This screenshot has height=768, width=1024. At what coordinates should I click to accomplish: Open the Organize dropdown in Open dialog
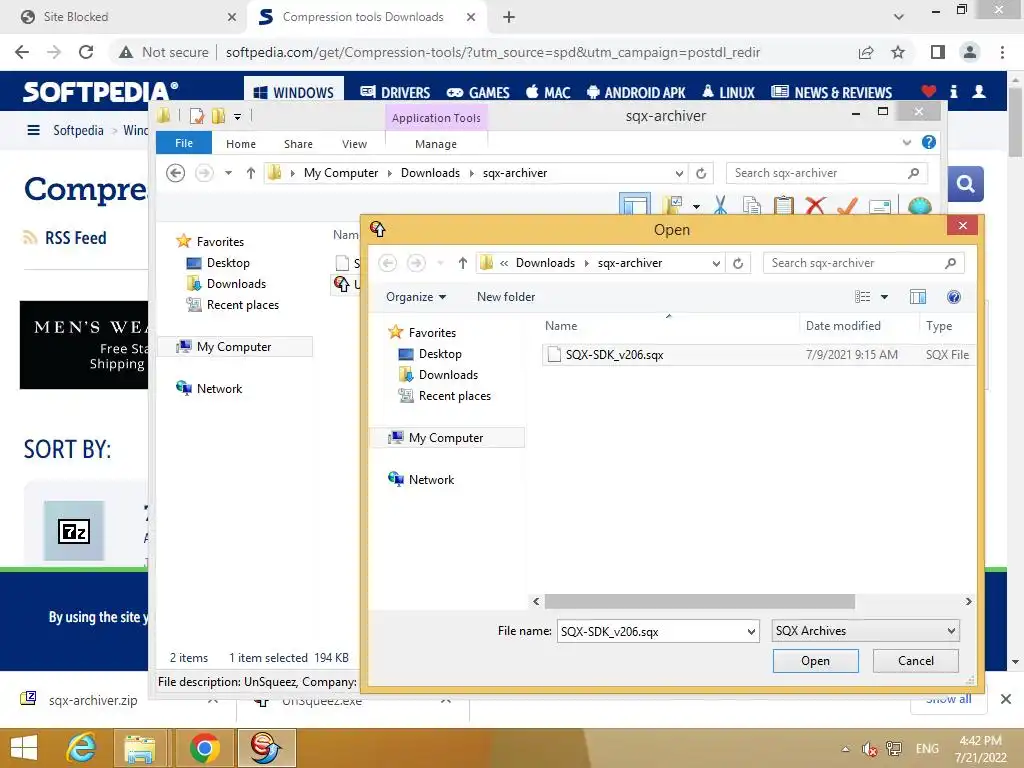coord(416,296)
